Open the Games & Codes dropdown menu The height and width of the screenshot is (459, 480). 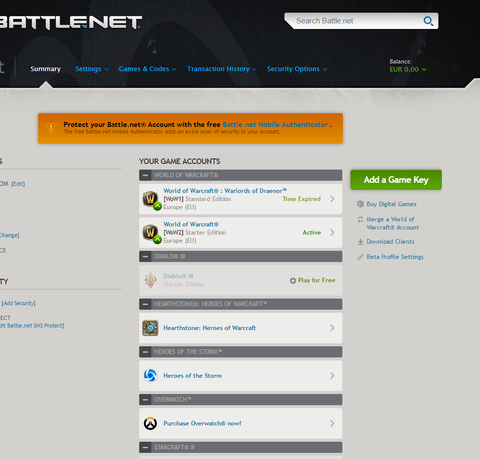pos(147,69)
